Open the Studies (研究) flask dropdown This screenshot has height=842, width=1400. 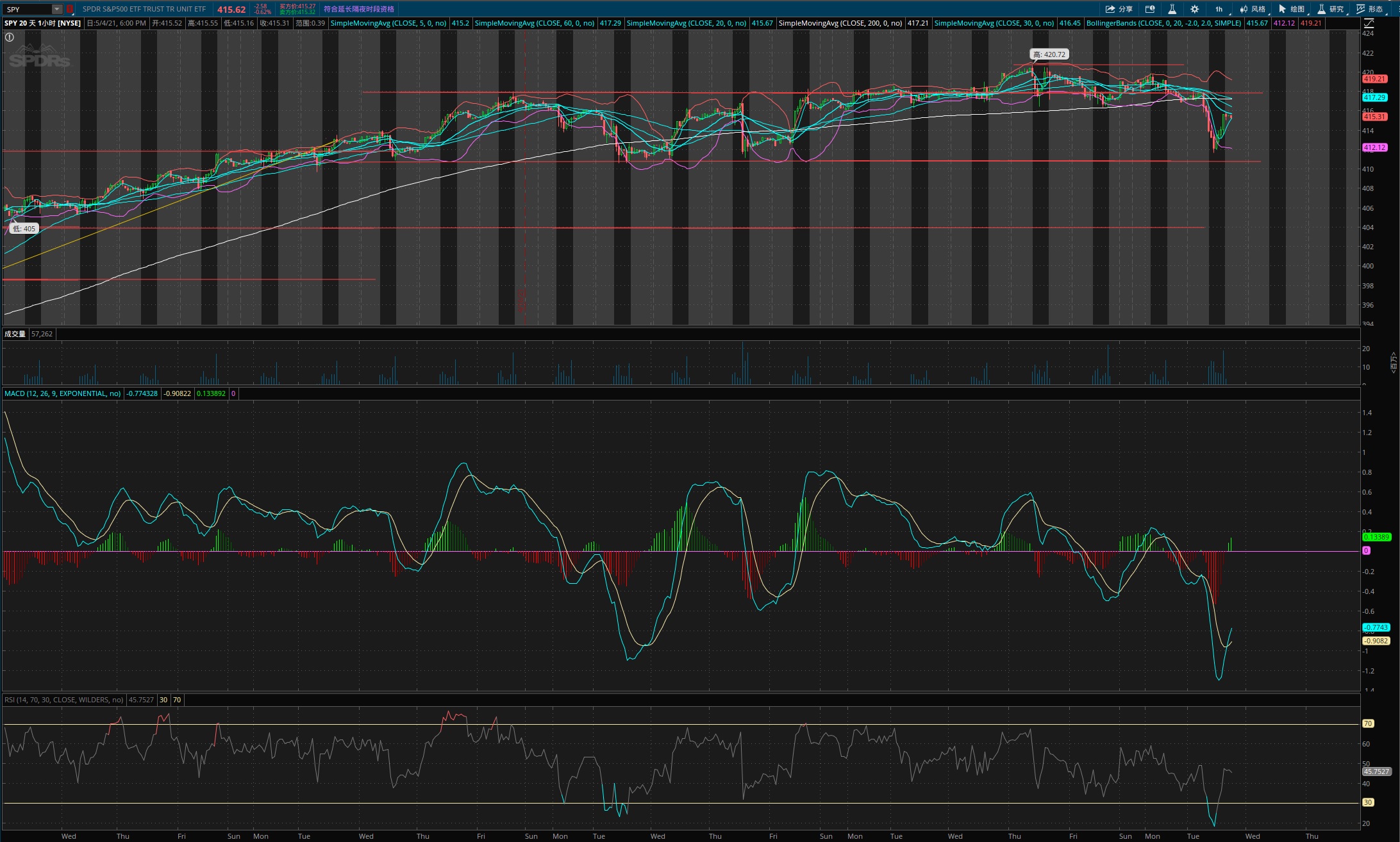1331,9
